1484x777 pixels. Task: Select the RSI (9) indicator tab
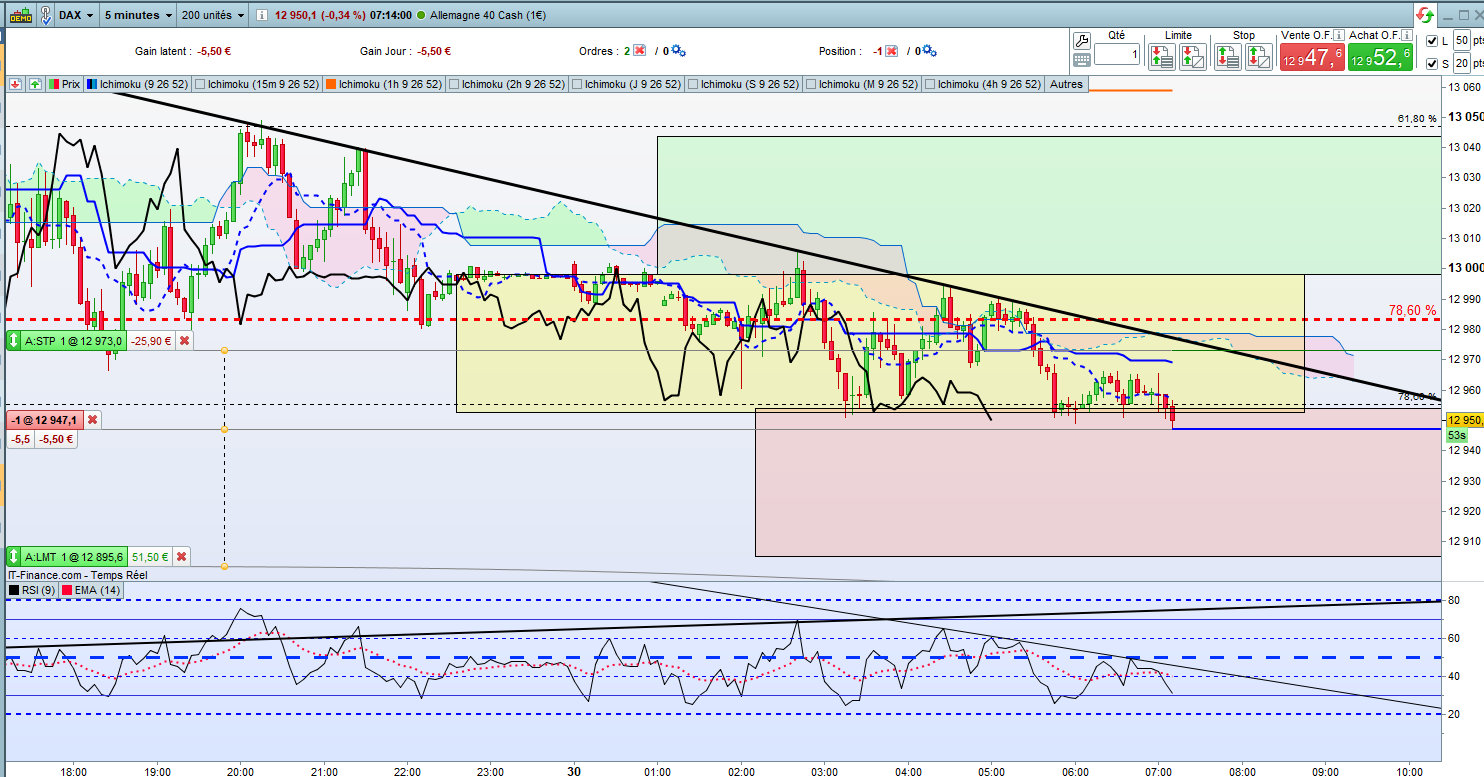coord(31,591)
